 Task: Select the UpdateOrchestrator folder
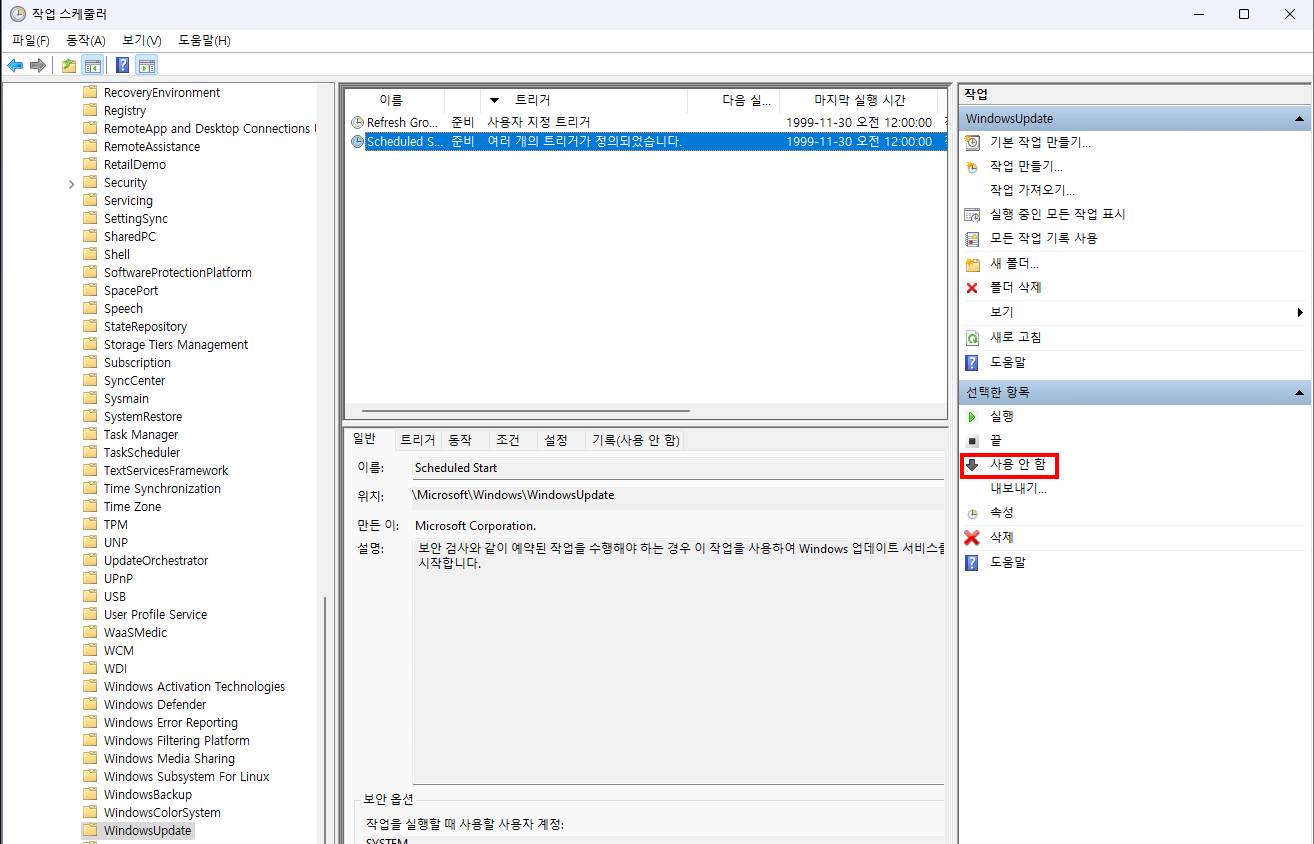point(155,560)
